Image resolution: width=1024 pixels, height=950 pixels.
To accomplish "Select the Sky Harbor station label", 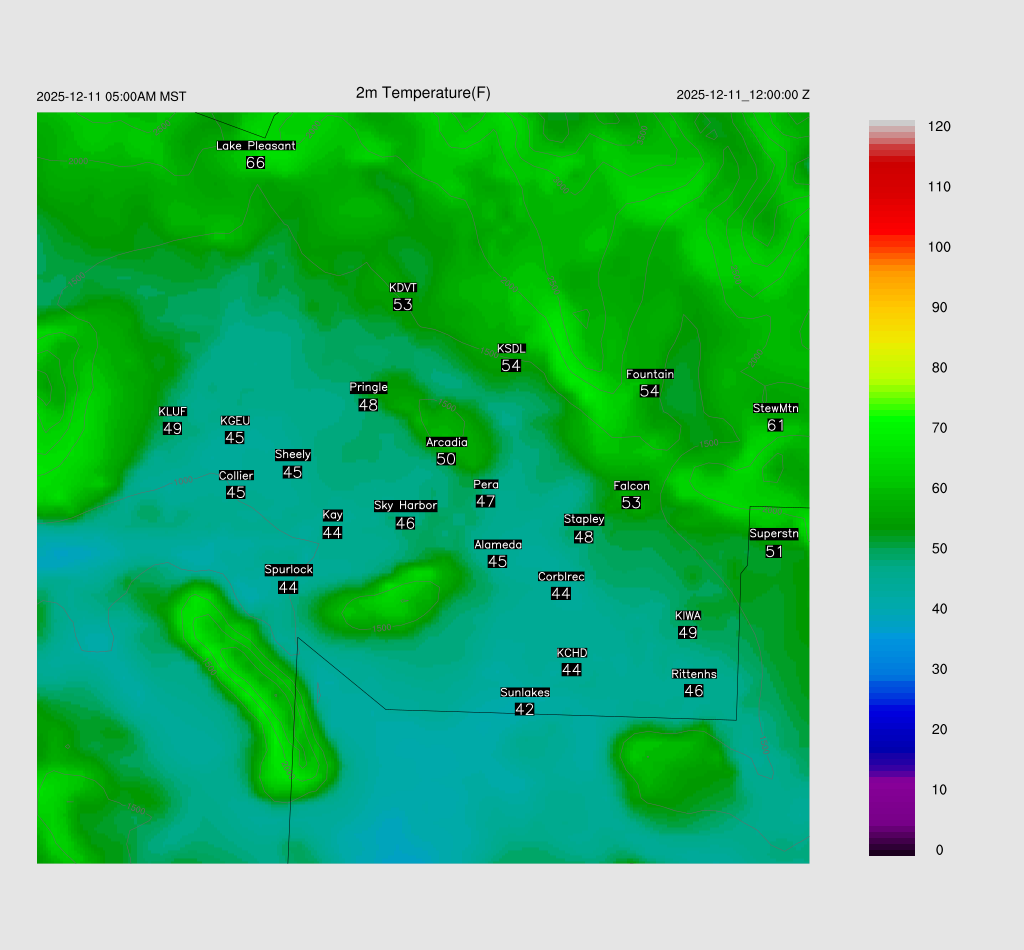I will click(x=405, y=505).
